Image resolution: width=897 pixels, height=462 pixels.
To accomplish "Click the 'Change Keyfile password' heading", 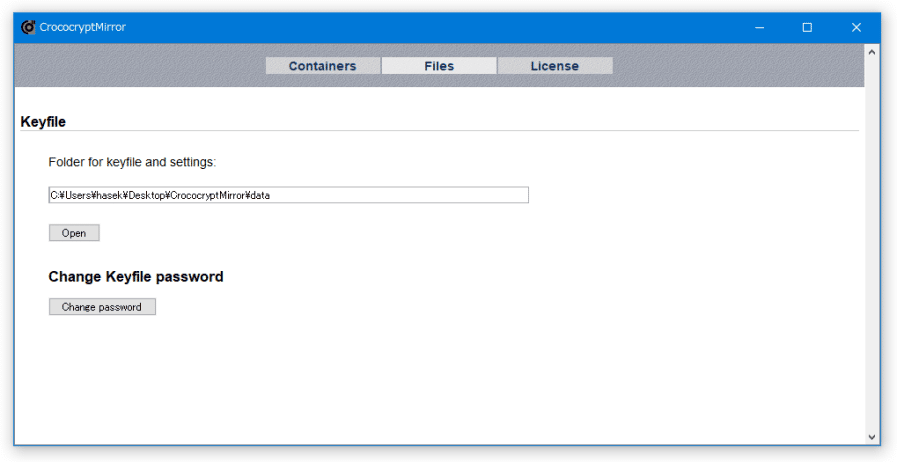I will [136, 277].
